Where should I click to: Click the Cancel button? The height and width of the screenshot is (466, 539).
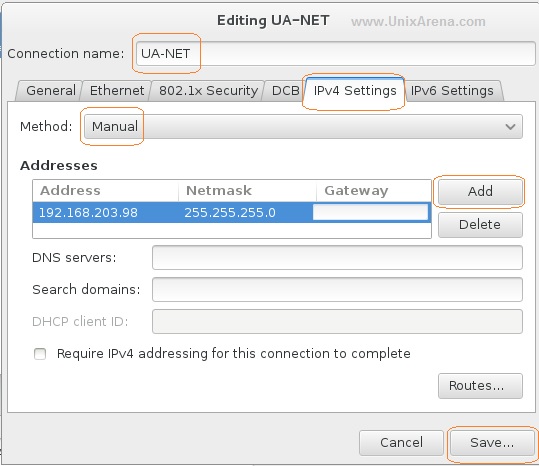(x=401, y=443)
